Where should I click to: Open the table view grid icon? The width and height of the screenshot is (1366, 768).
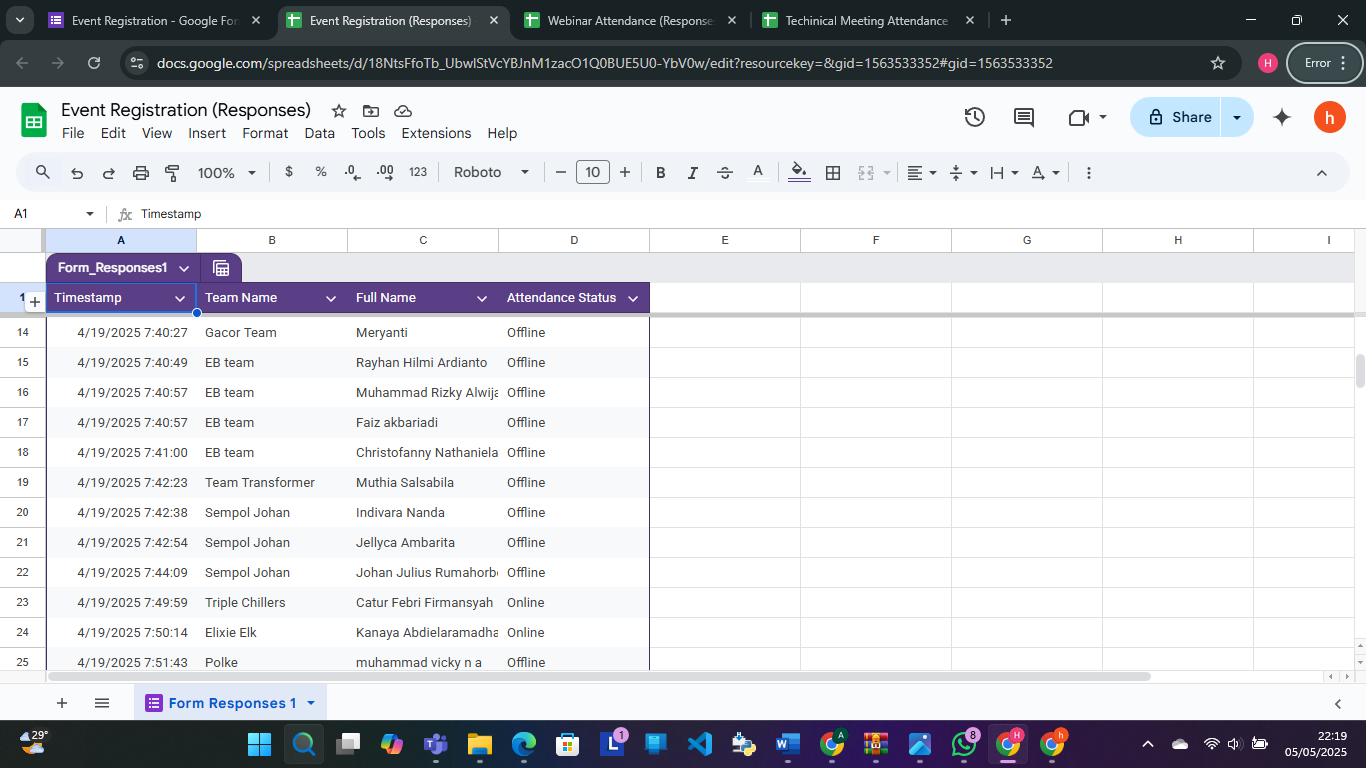click(221, 268)
